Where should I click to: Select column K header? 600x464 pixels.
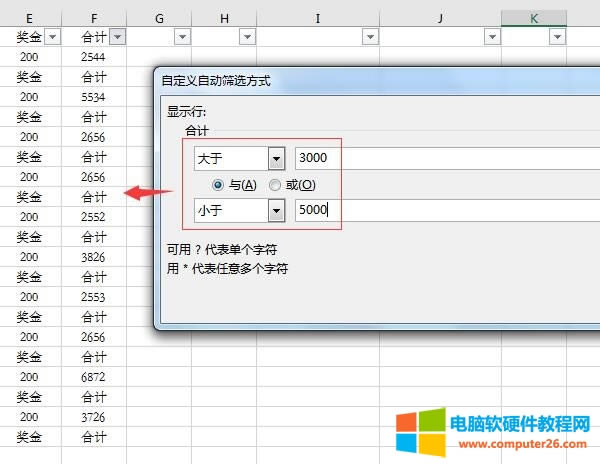click(534, 18)
